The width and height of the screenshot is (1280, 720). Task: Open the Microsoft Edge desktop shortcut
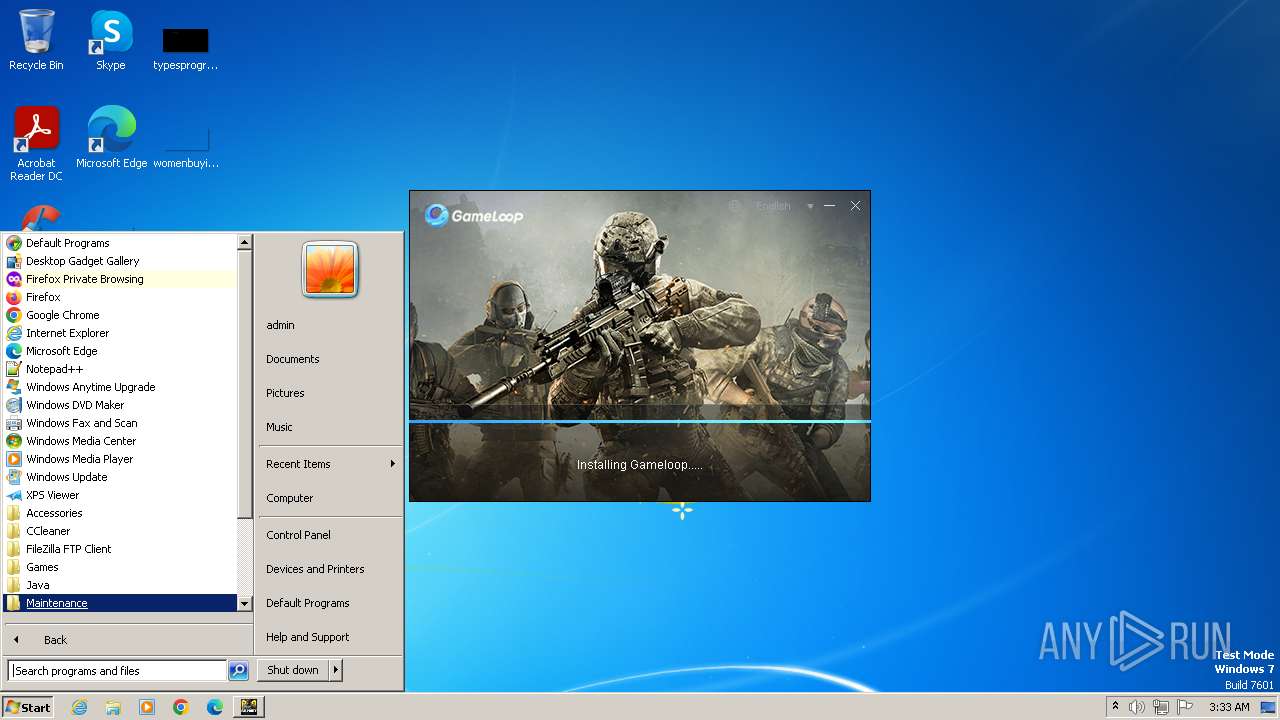coord(111,137)
